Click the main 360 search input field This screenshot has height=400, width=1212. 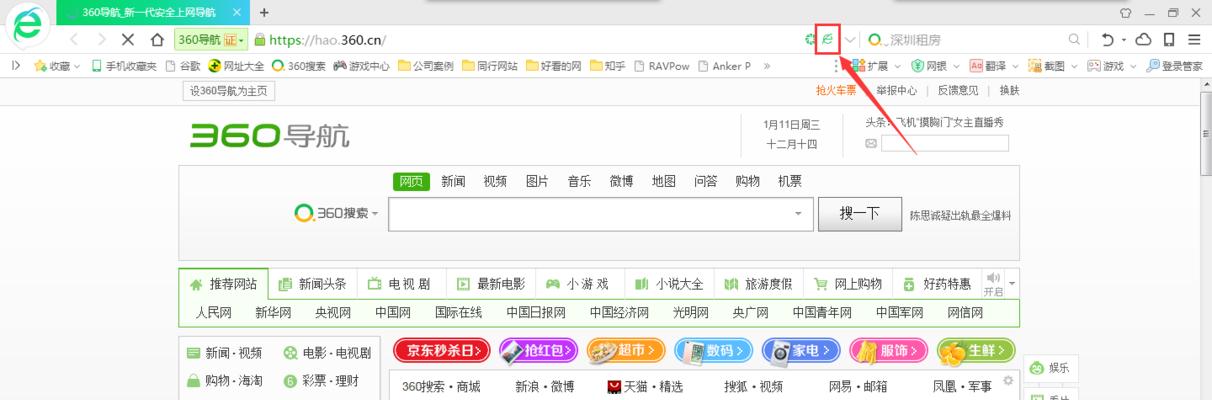pos(600,214)
